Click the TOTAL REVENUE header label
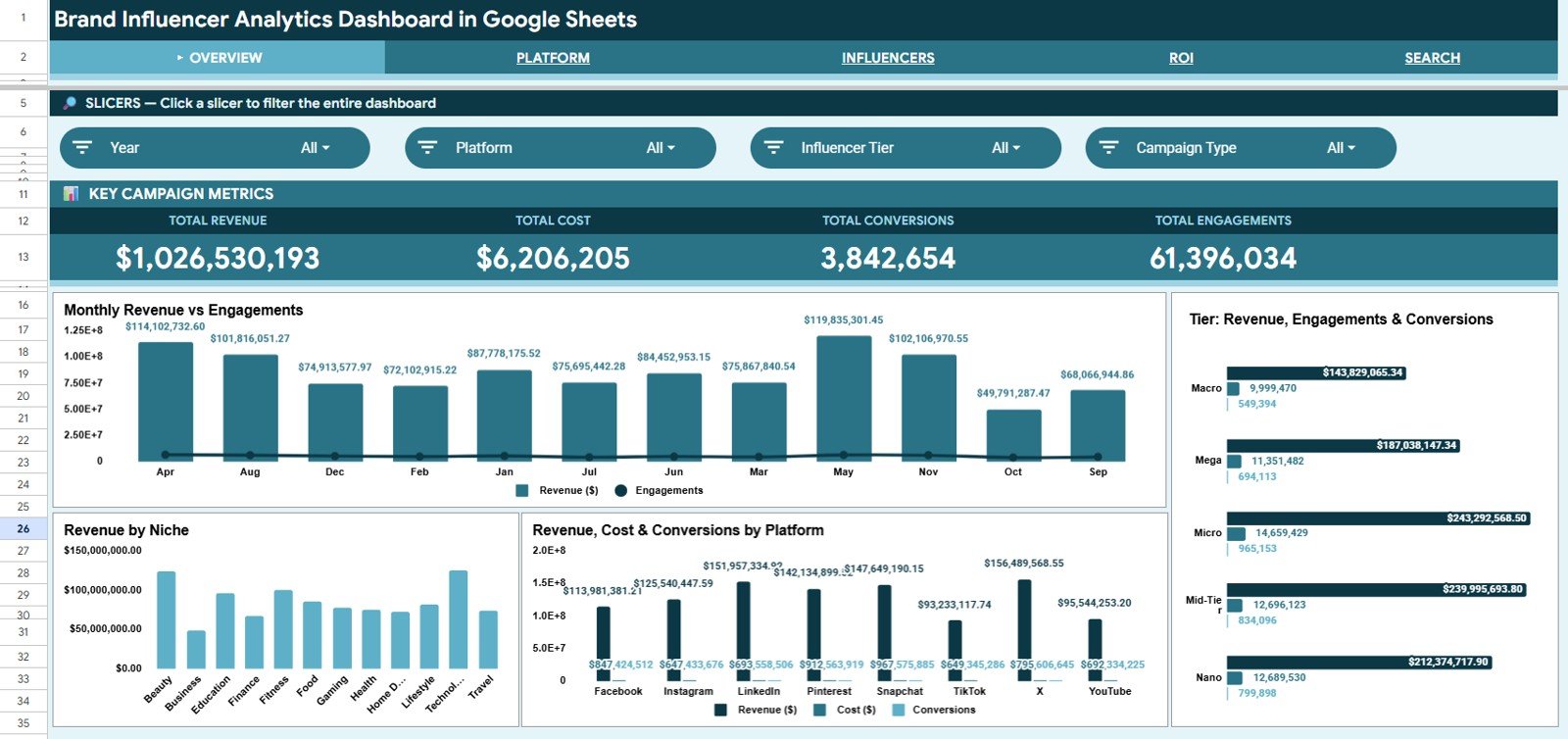Image resolution: width=1568 pixels, height=739 pixels. (x=218, y=221)
